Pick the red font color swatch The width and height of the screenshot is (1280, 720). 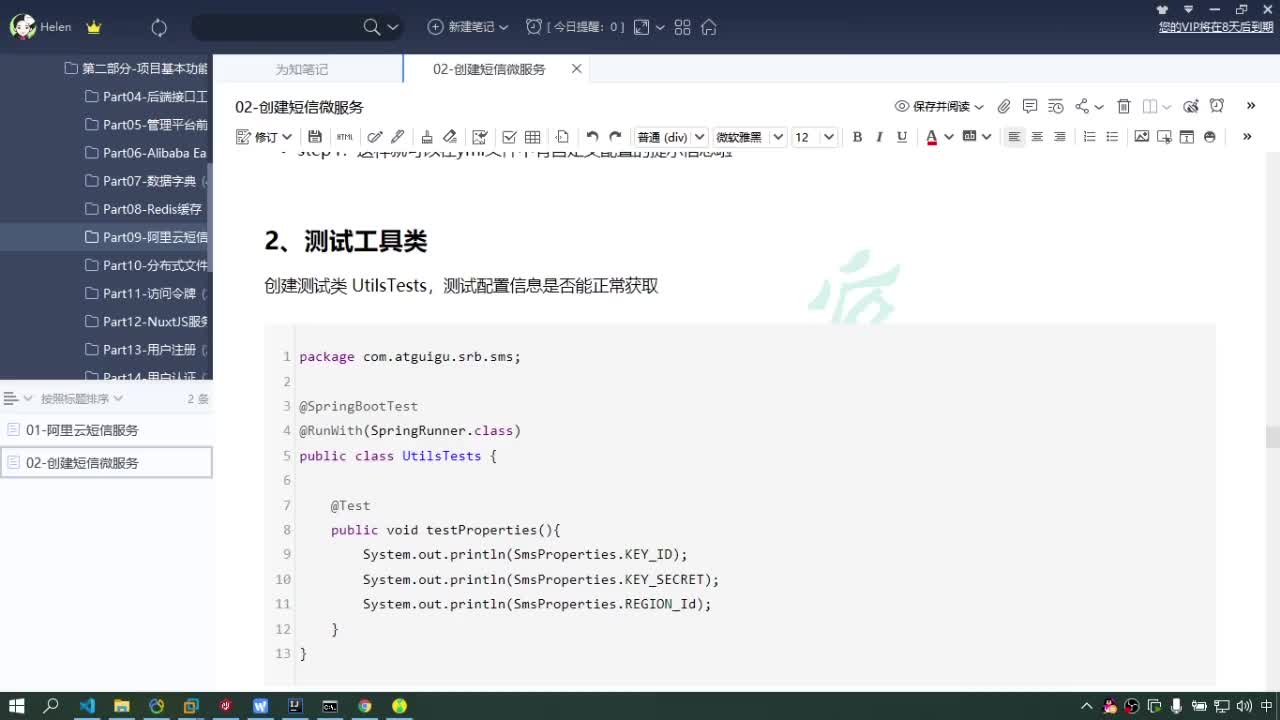932,137
